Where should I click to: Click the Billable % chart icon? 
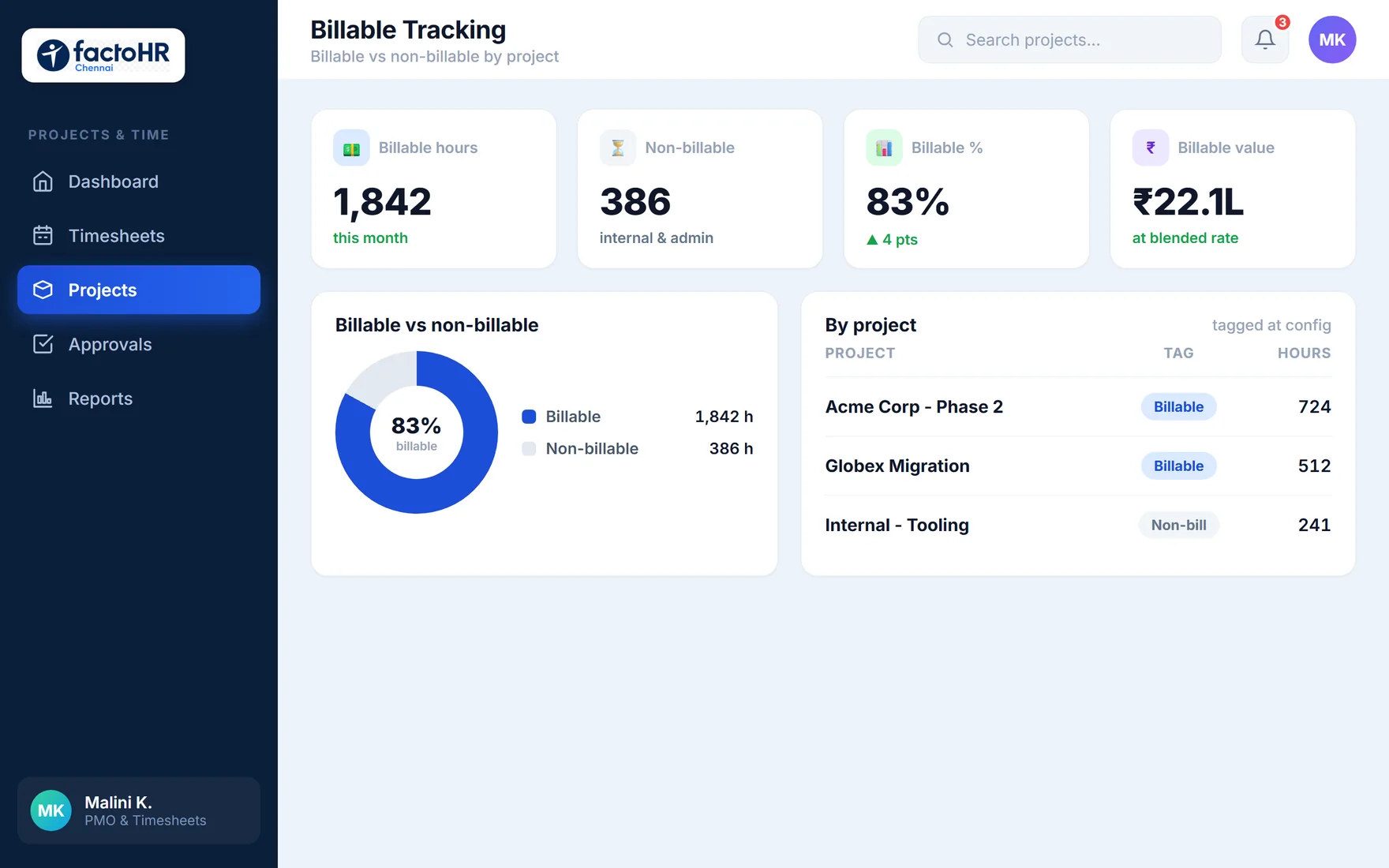pyautogui.click(x=884, y=148)
